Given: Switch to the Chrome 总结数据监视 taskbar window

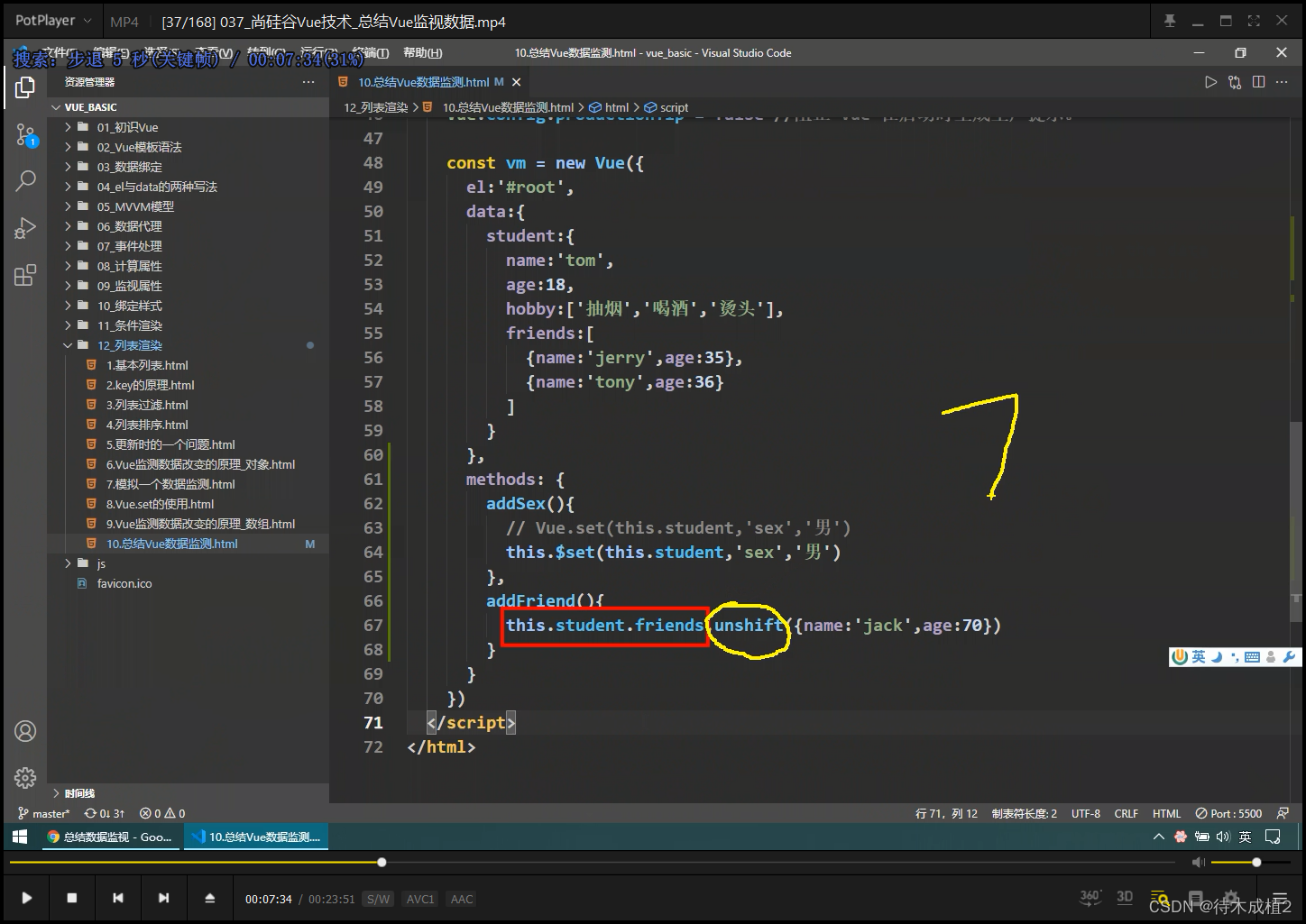Looking at the screenshot, I should [x=111, y=837].
